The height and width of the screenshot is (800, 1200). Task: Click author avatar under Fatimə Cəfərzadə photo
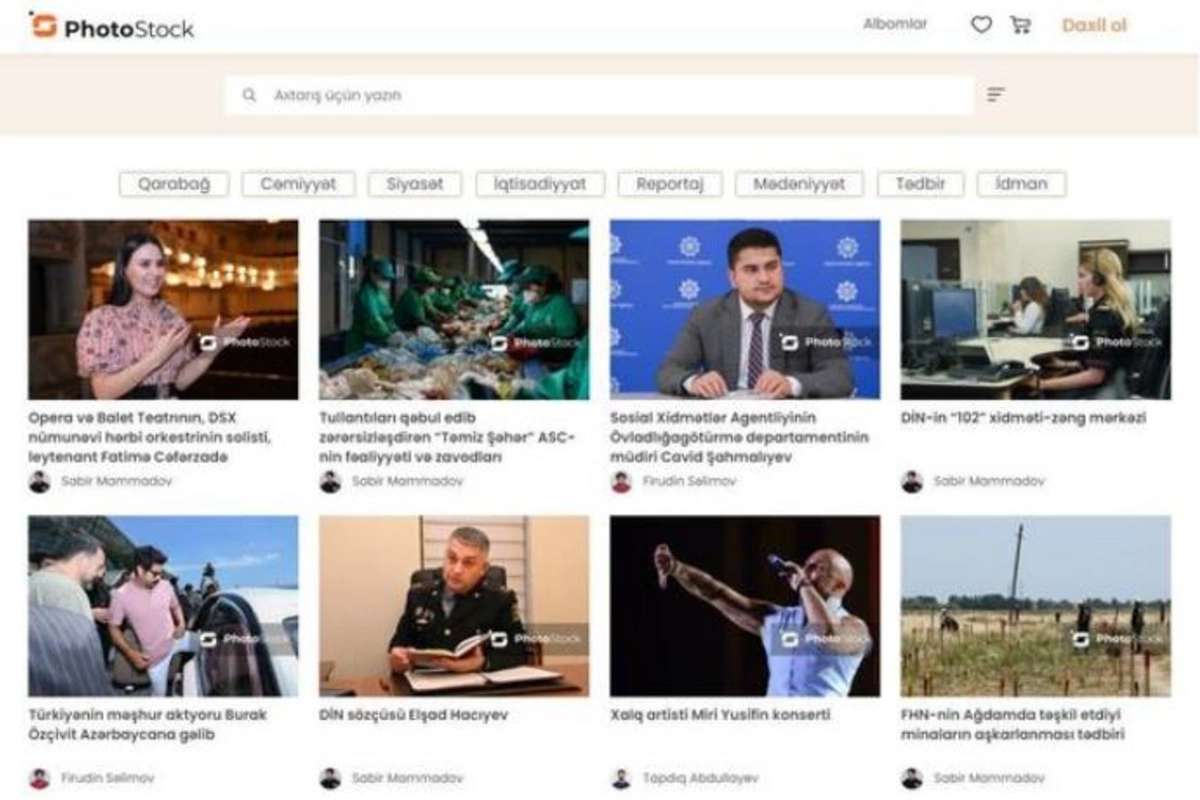[x=39, y=482]
